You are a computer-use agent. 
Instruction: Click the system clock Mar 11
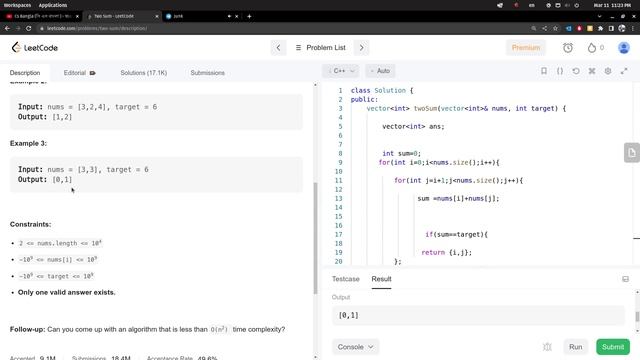coord(612,5)
